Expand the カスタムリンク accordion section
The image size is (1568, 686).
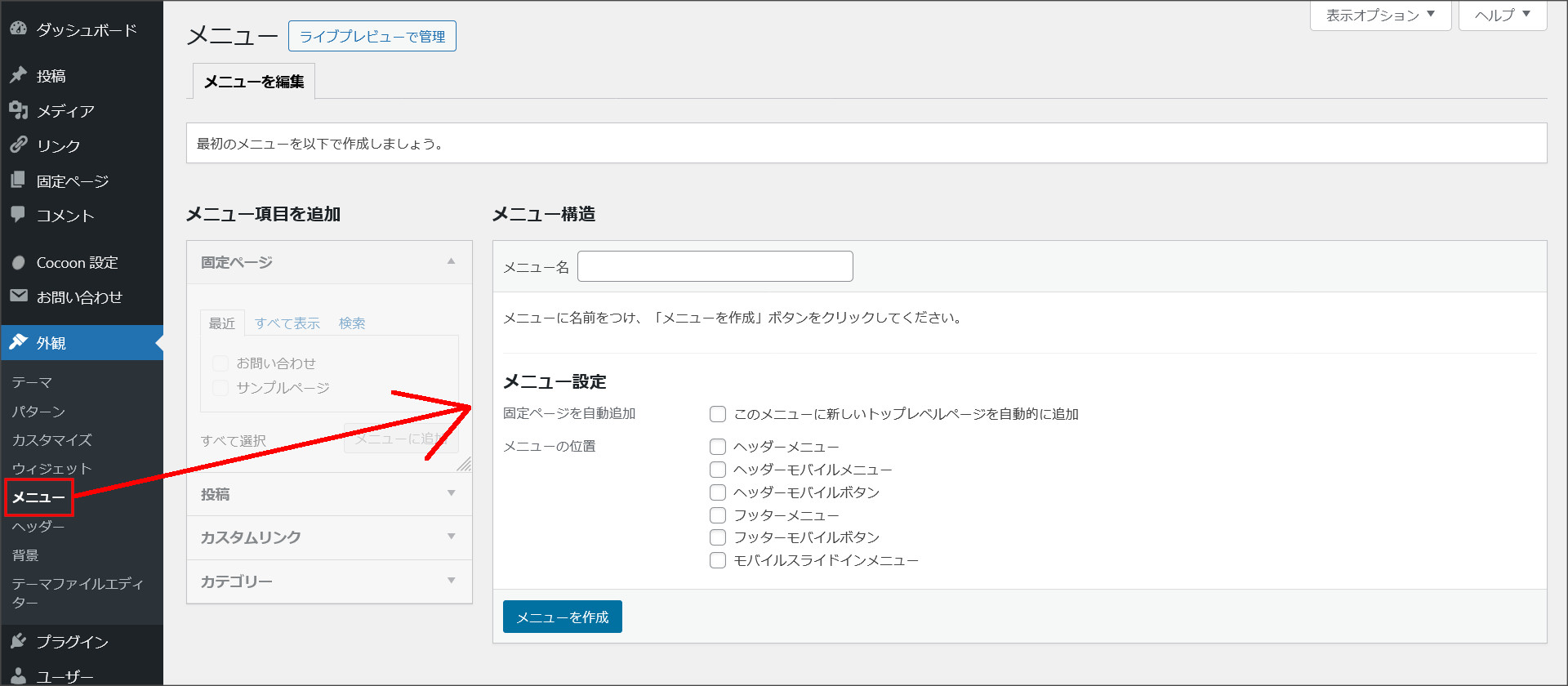[x=329, y=537]
